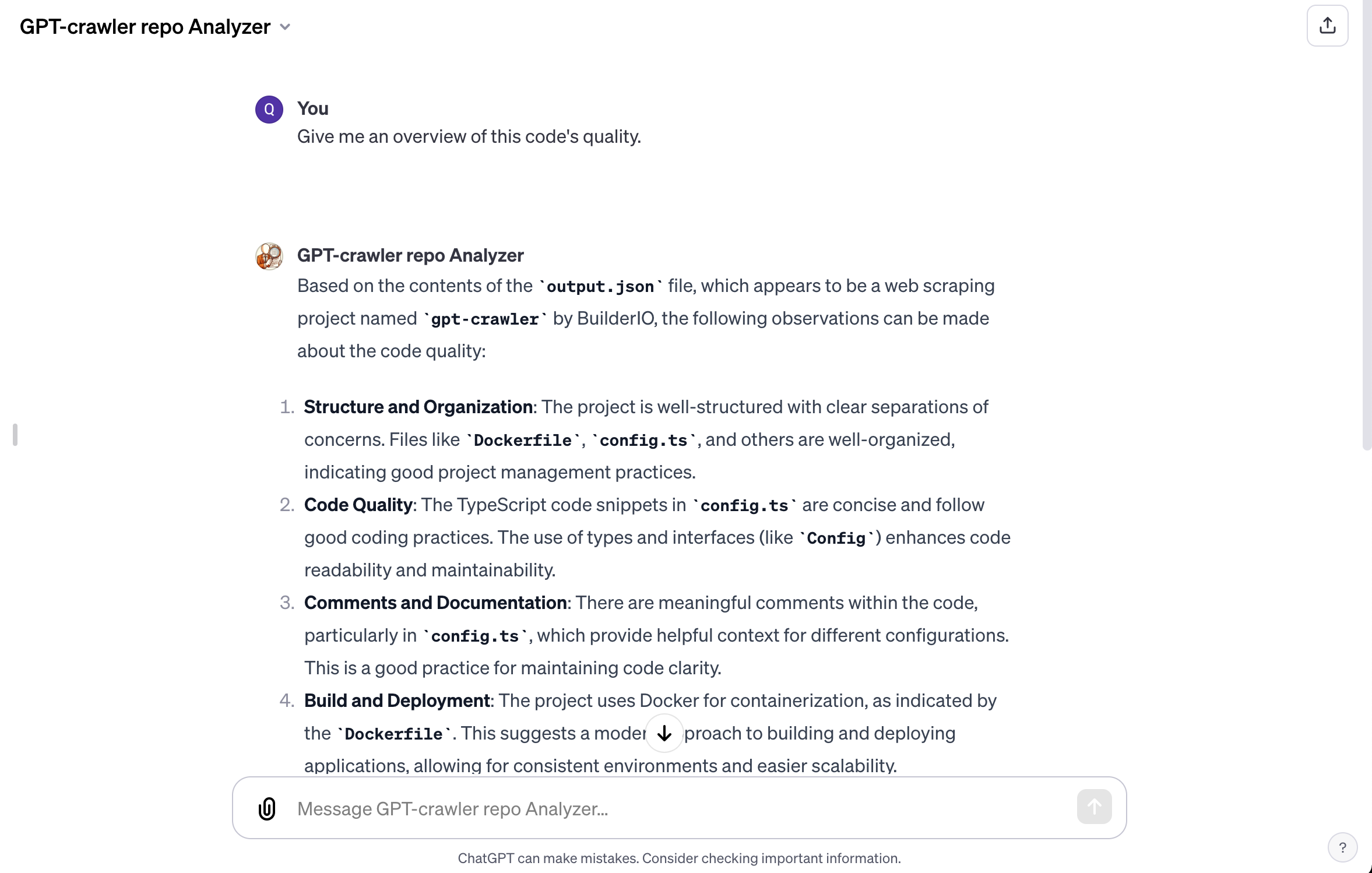Viewport: 1372px width, 873px height.
Task: Click the "You" sender name
Action: point(313,108)
